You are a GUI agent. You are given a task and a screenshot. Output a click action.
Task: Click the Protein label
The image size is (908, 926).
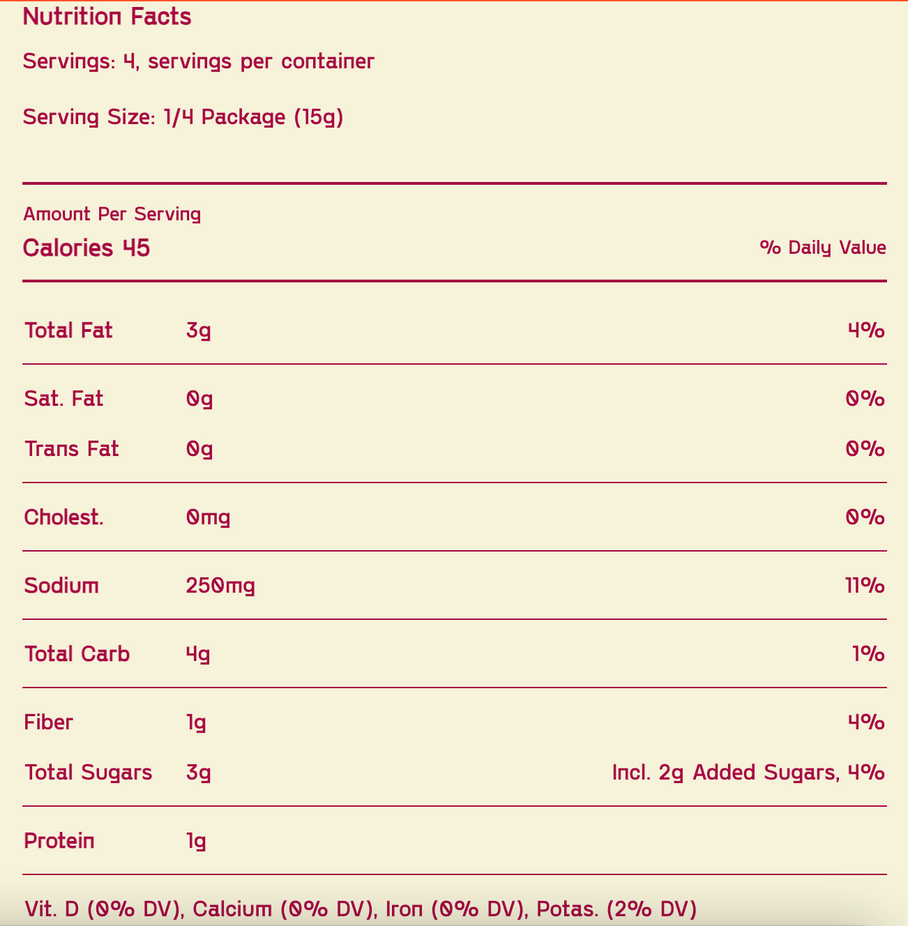(x=59, y=841)
